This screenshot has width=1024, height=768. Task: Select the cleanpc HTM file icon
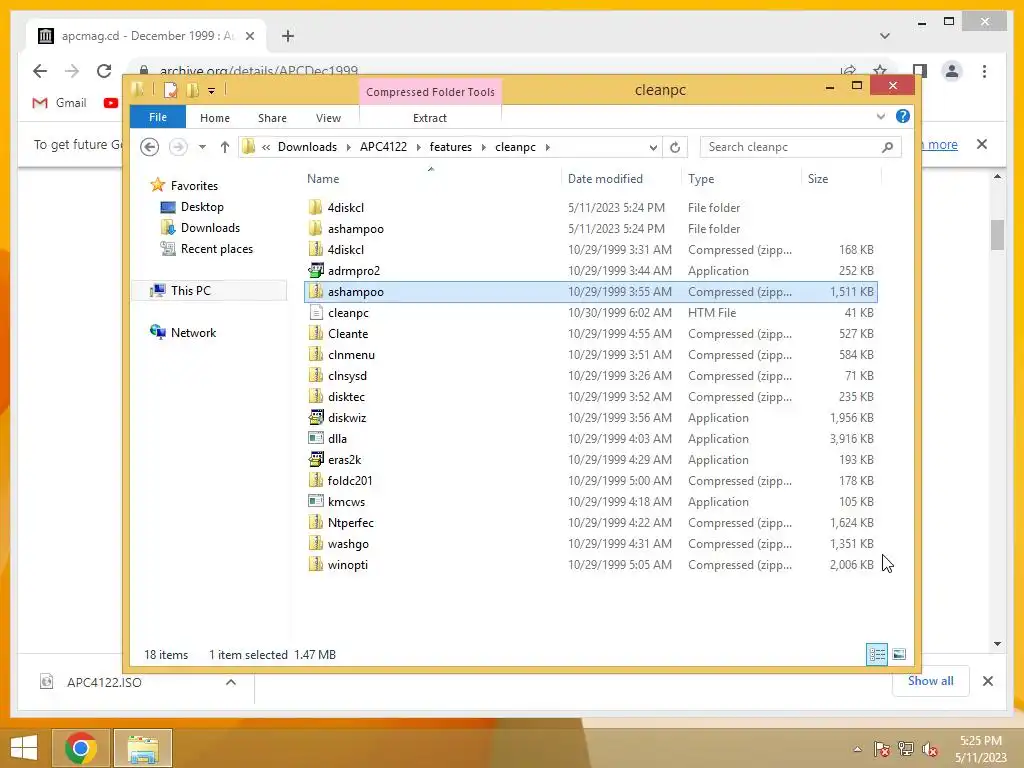(x=316, y=312)
